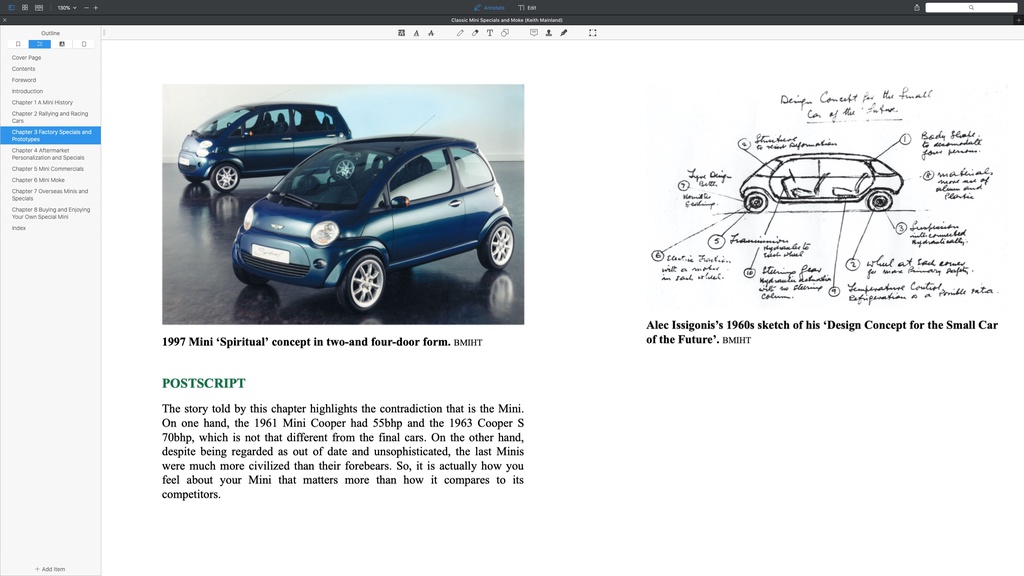Screen dimensions: 1024x576
Task: Choose the text box tool
Action: [489, 33]
